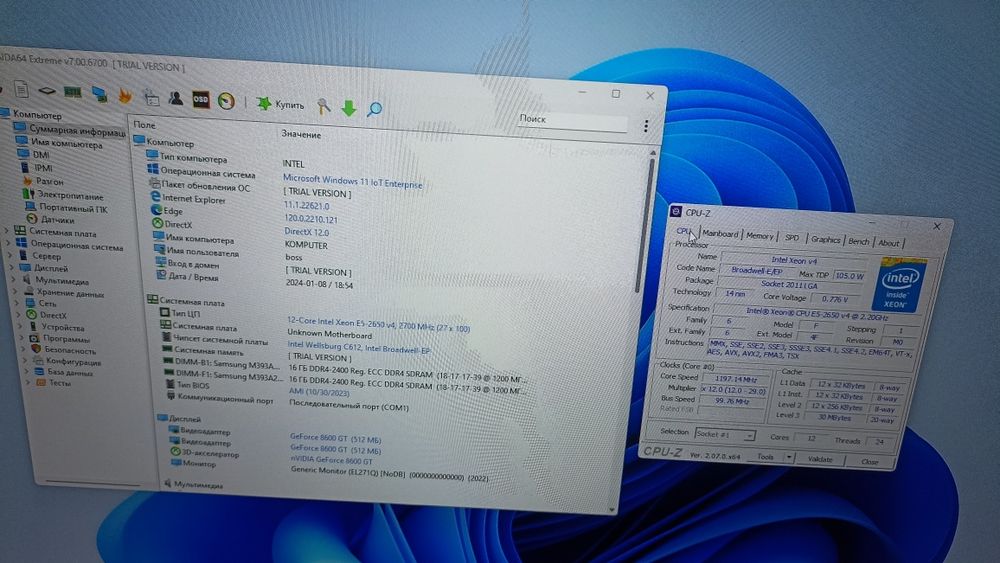Expand the Хранение данных tree node
Viewport: 1000px width, 563px height.
pyautogui.click(x=16, y=291)
